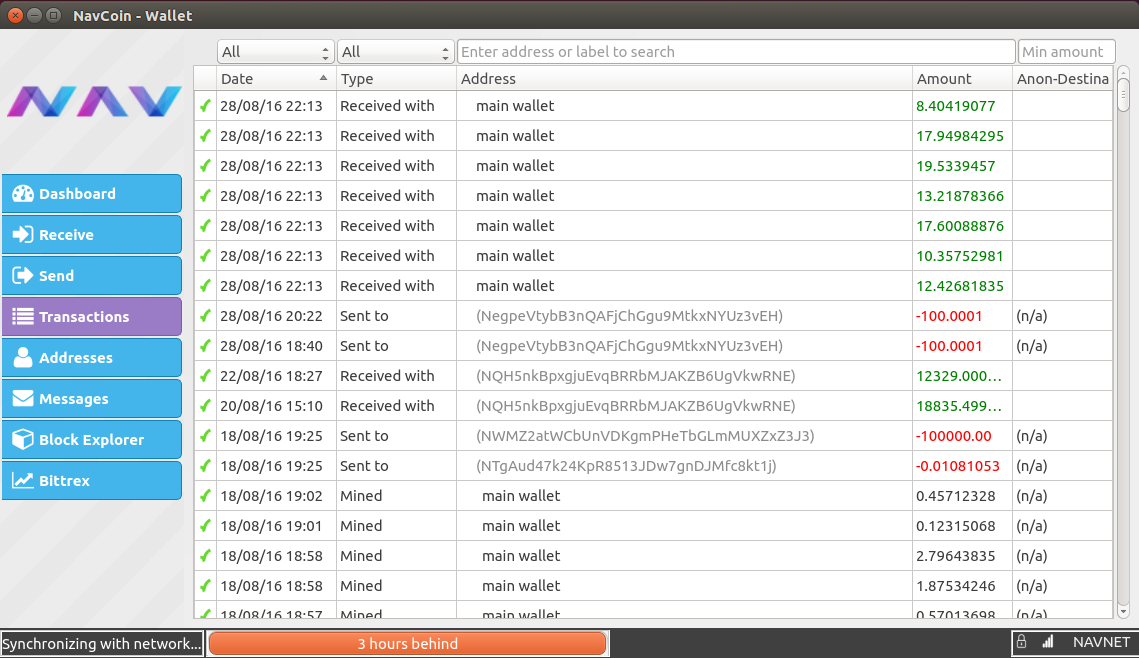This screenshot has height=658, width=1139.
Task: Open the Block Explorer page
Action: (x=92, y=439)
